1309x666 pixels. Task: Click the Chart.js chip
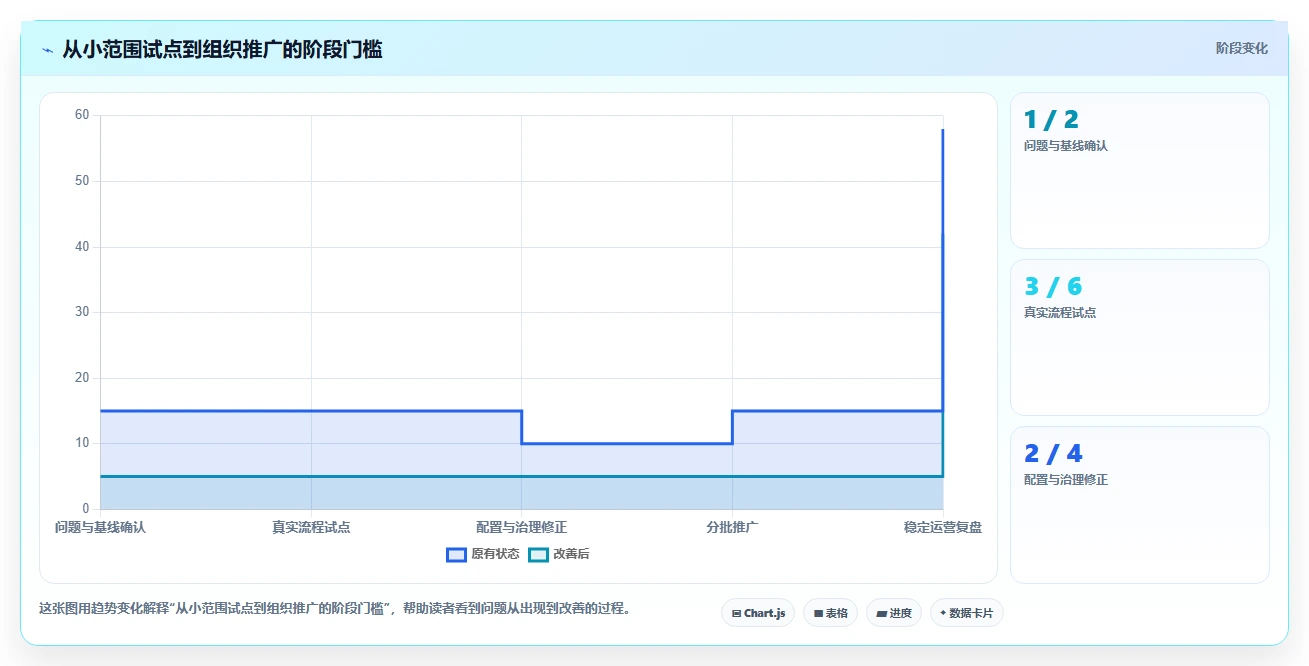pos(758,613)
